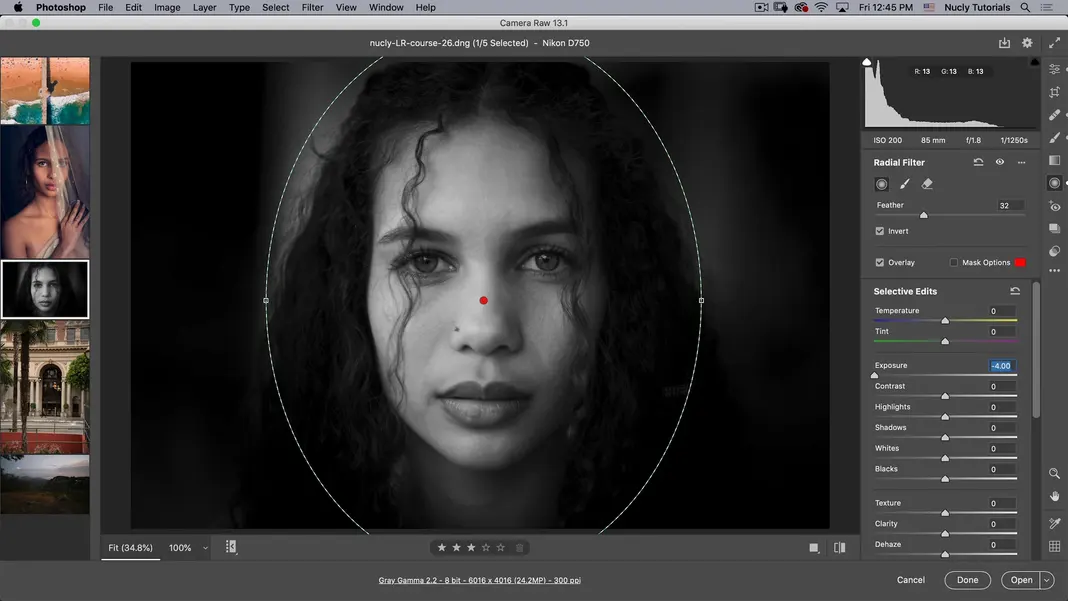Open Spotlight search in macOS menu bar
This screenshot has height=601, width=1068.
click(x=1024, y=7)
